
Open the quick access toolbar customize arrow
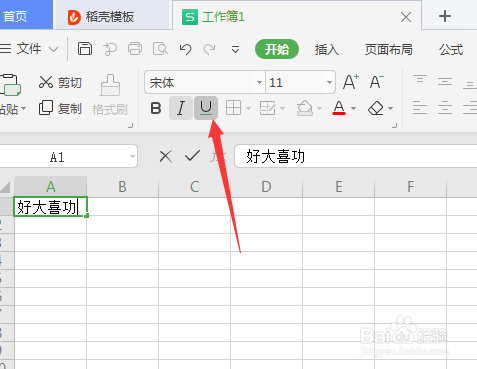235,50
